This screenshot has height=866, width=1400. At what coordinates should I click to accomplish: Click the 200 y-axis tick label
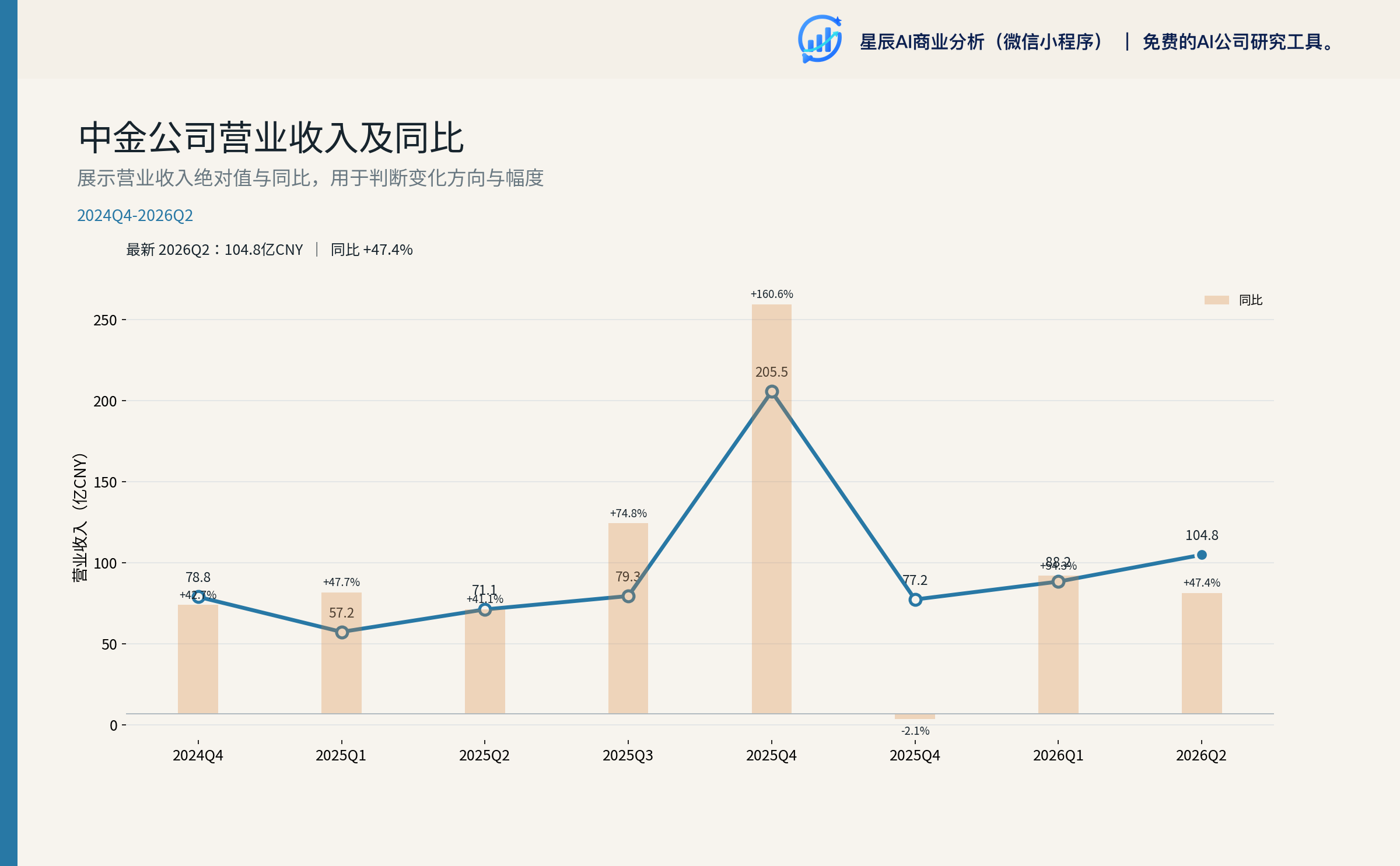click(105, 401)
